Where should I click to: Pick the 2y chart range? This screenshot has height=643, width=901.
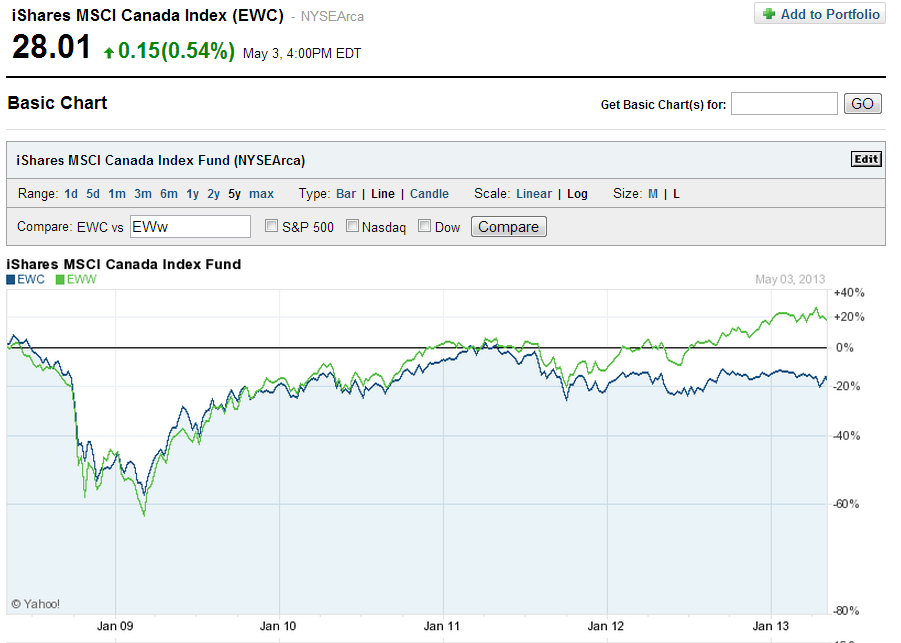[x=213, y=194]
